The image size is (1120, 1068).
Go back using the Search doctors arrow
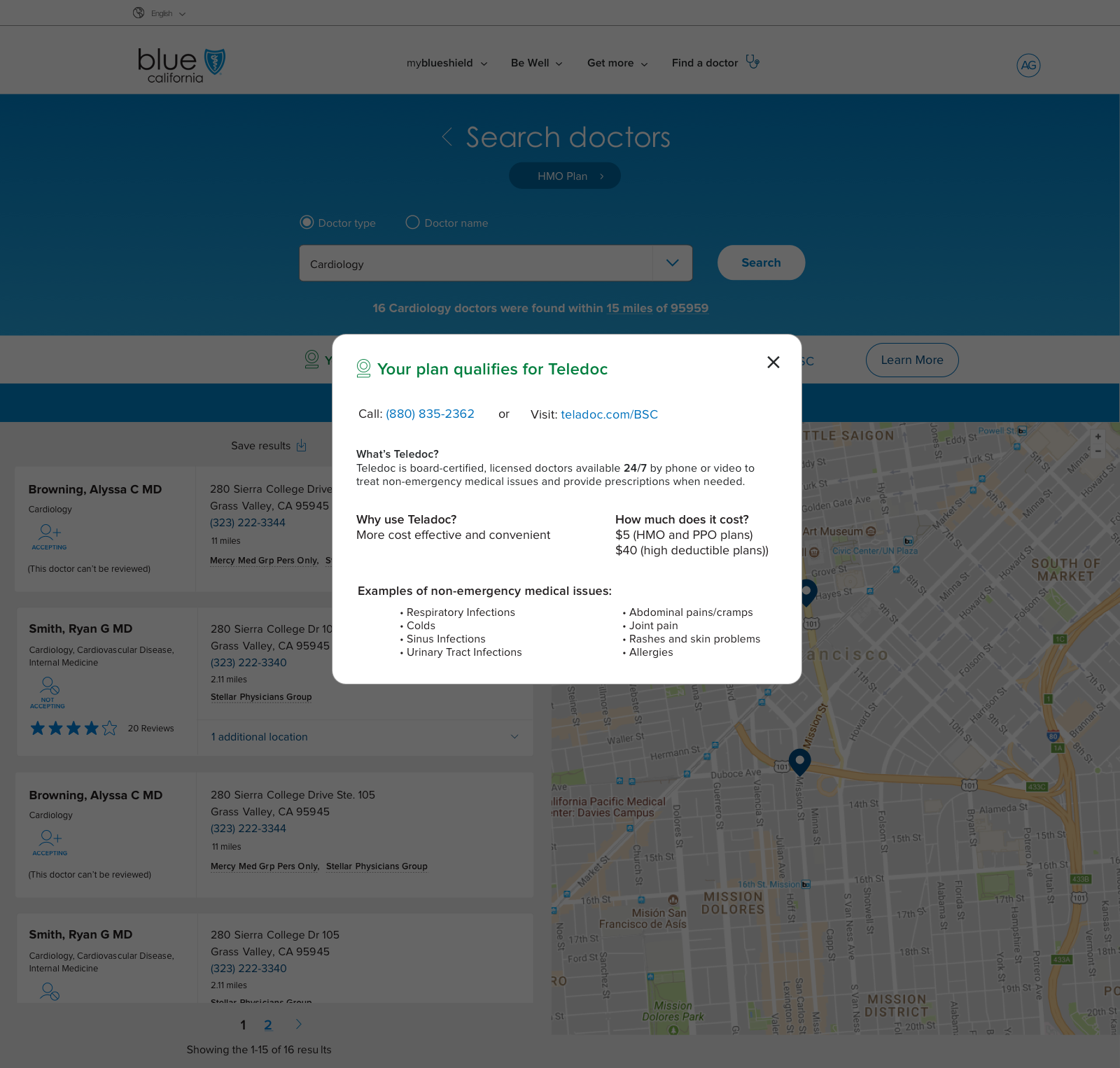point(447,136)
